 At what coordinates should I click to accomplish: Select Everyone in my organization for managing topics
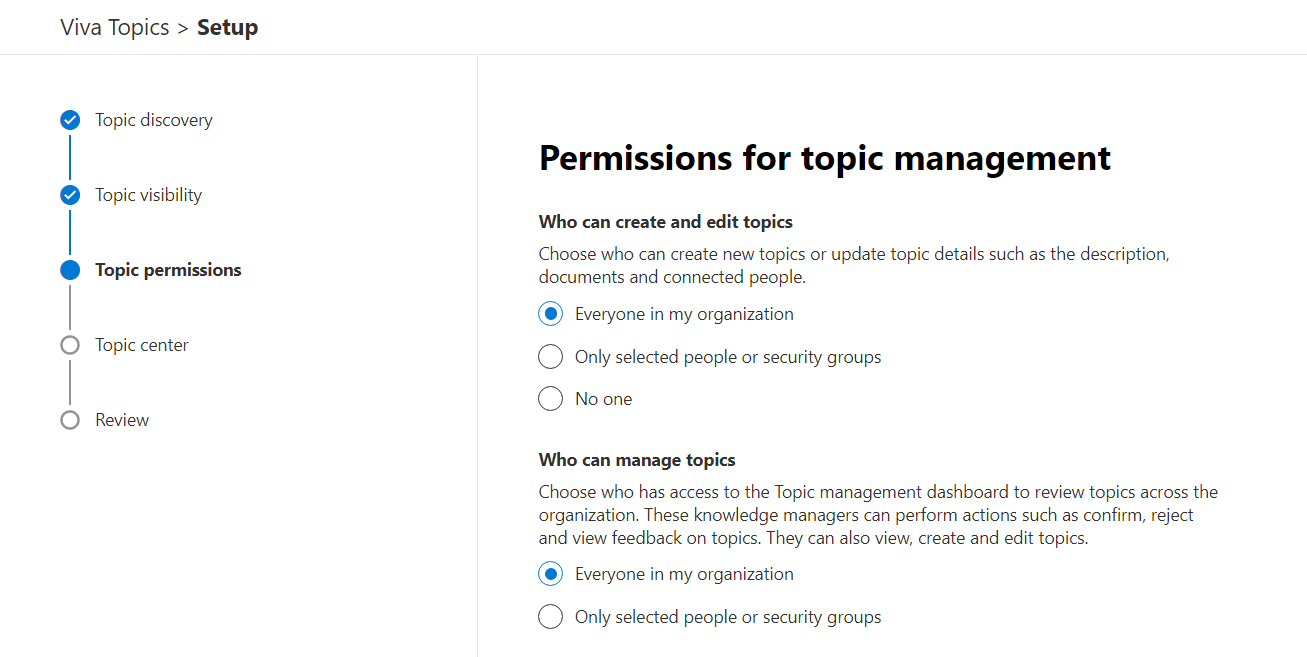550,574
